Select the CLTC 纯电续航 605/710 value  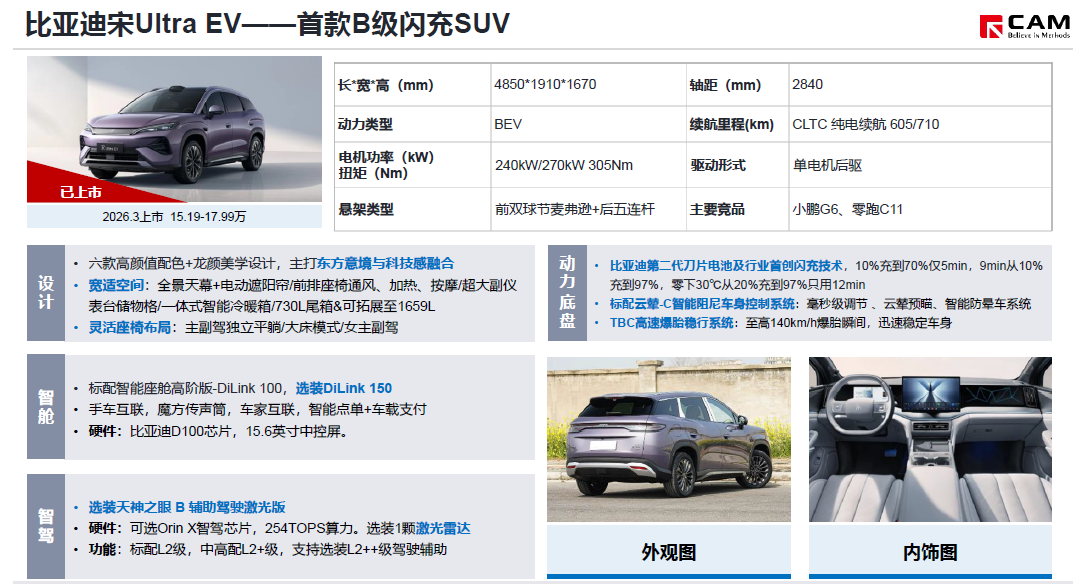866,124
